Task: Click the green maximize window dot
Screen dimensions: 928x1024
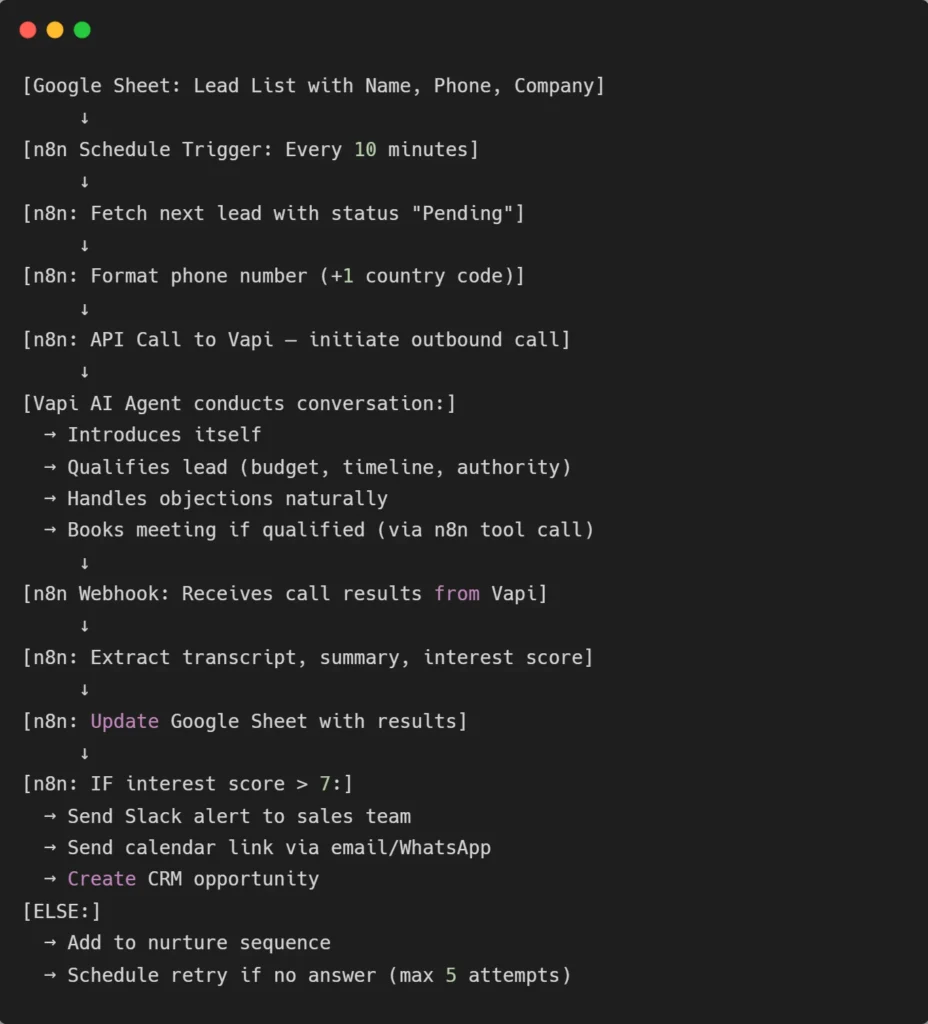Action: (x=82, y=30)
